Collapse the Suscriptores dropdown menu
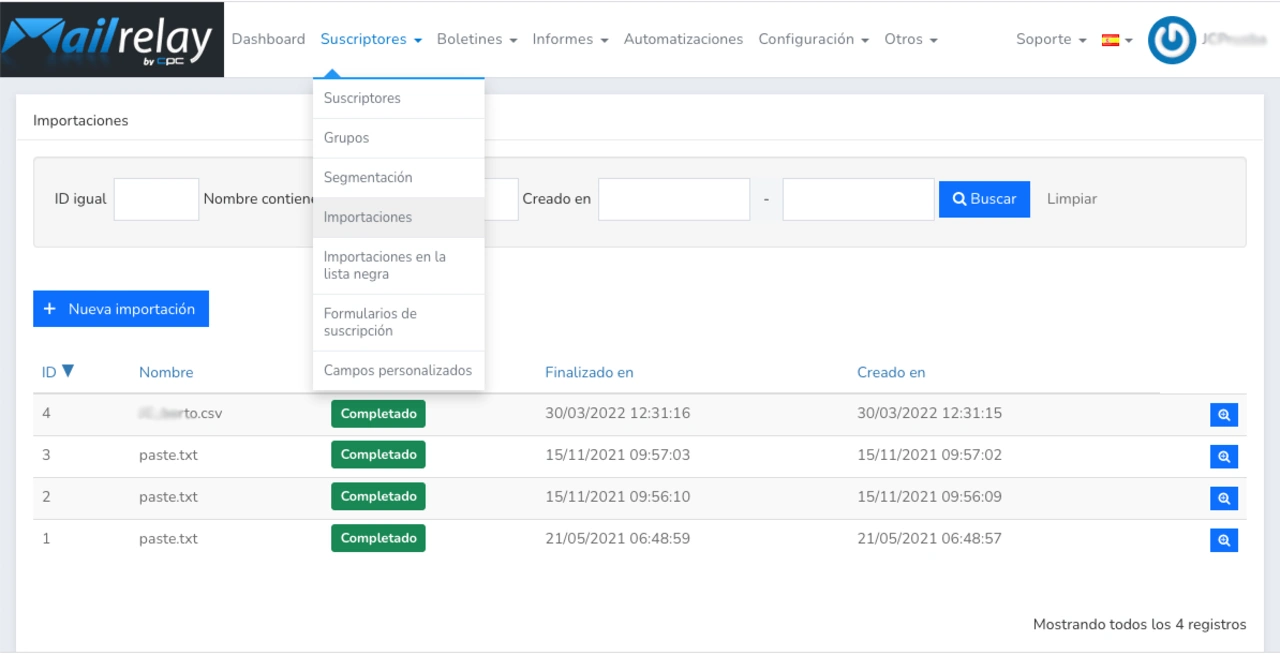The width and height of the screenshot is (1280, 655). pyautogui.click(x=371, y=39)
